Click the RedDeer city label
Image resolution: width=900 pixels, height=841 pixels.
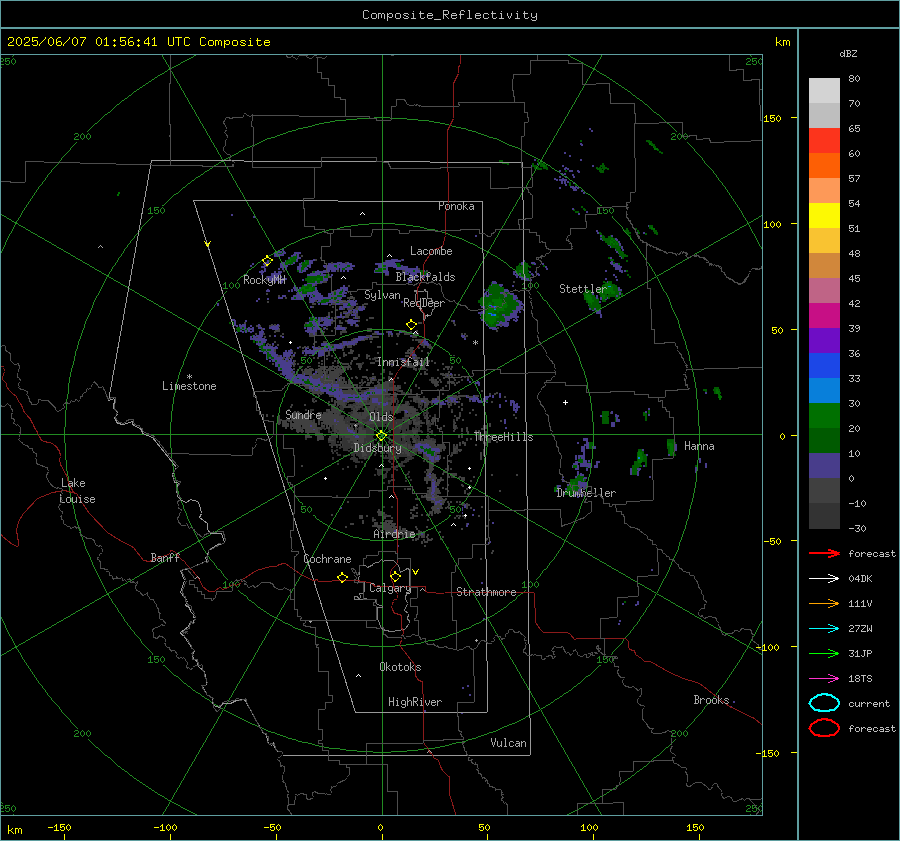[424, 303]
